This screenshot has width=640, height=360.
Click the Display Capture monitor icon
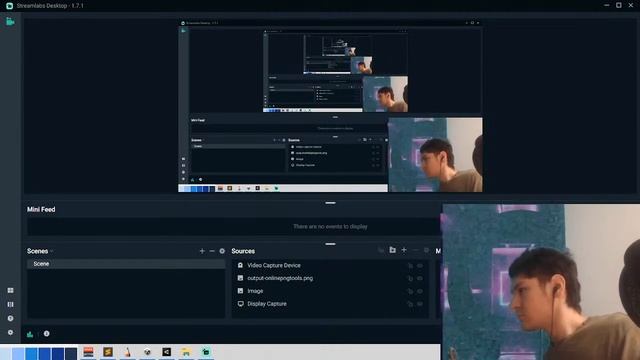coord(240,304)
